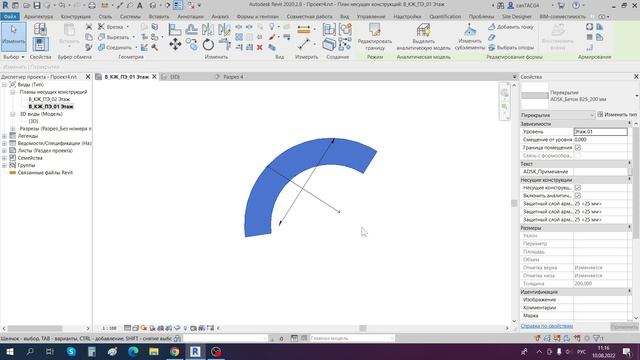The height and width of the screenshot is (360, 640).
Task: Click Изменить тип button in Properties
Action: [x=617, y=115]
